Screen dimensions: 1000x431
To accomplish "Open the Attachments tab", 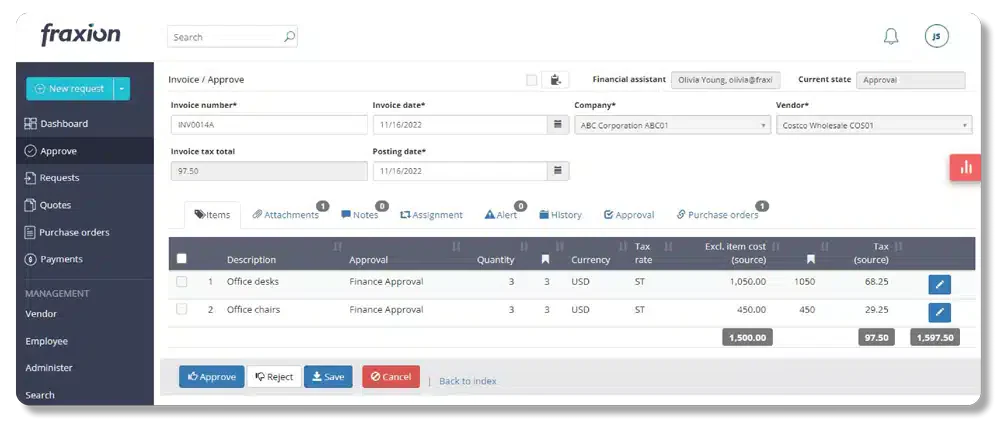I will point(286,215).
